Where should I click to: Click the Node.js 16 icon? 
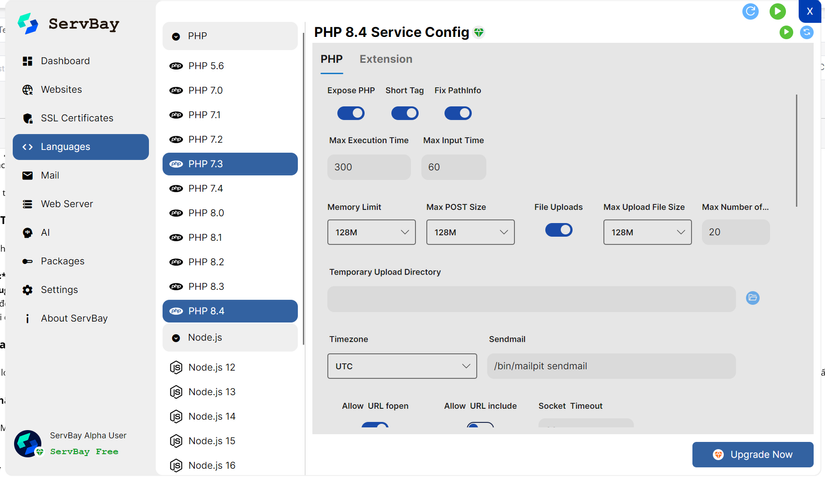point(176,465)
